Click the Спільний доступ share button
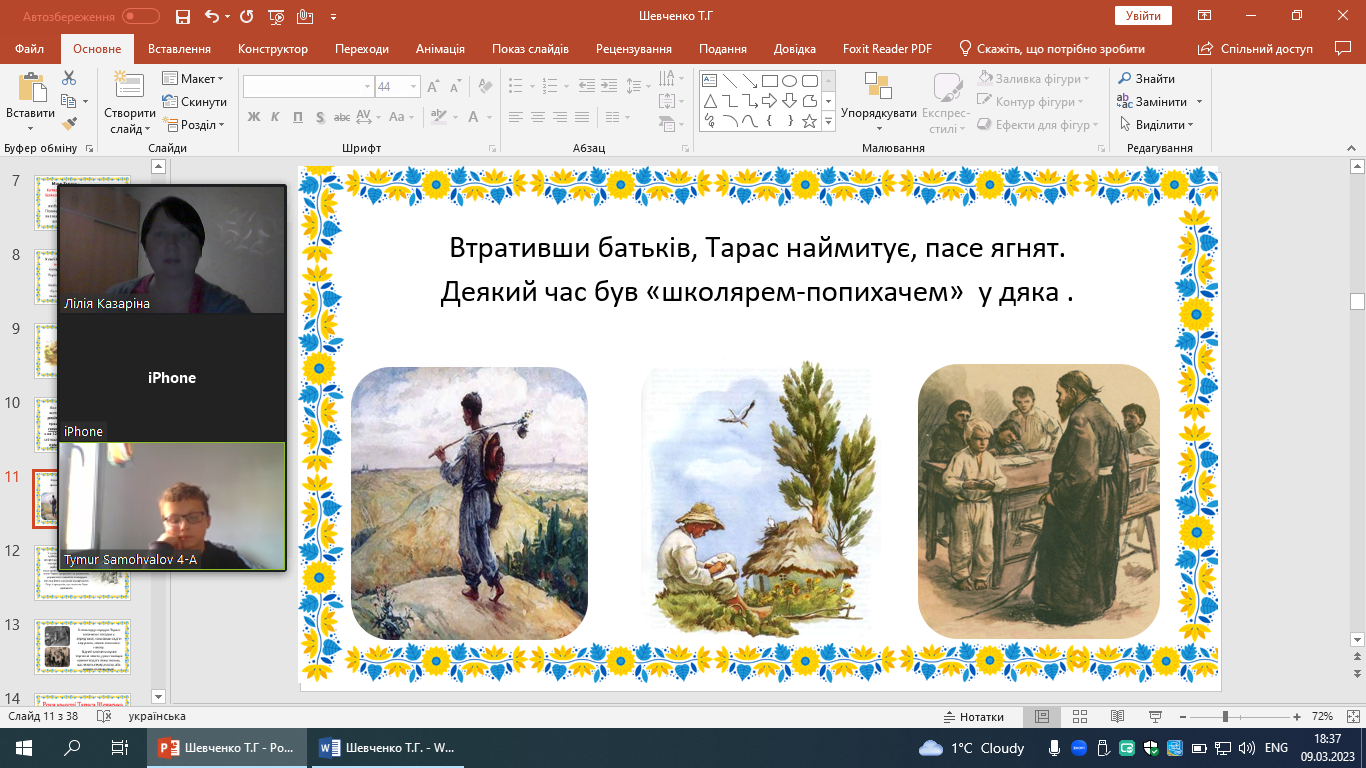Image resolution: width=1366 pixels, height=768 pixels. 1255,49
